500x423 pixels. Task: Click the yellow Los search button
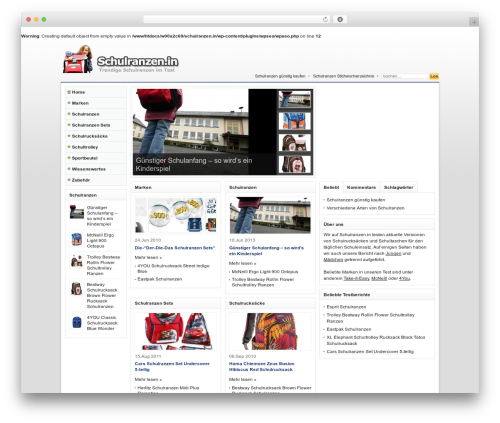pos(434,76)
